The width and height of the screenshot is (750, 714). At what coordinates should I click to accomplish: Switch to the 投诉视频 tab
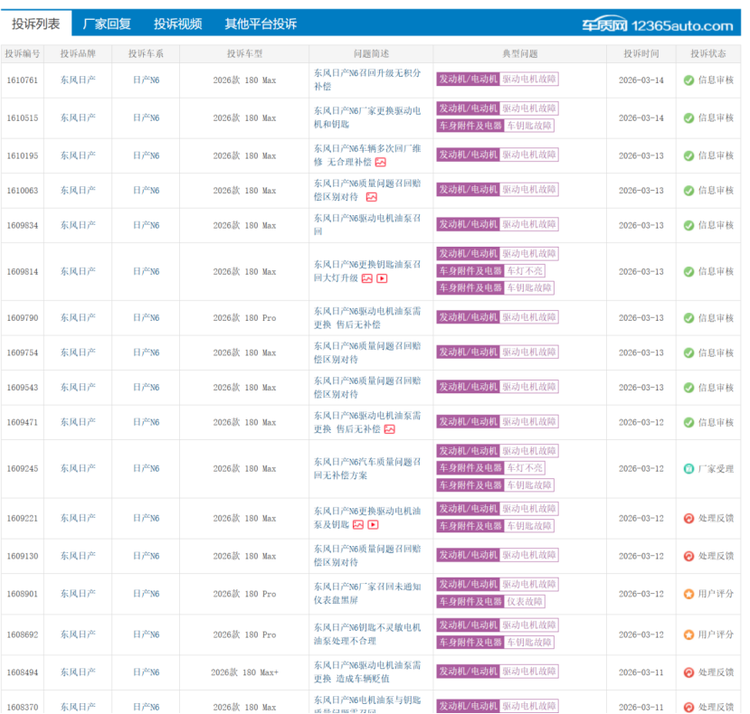(178, 24)
